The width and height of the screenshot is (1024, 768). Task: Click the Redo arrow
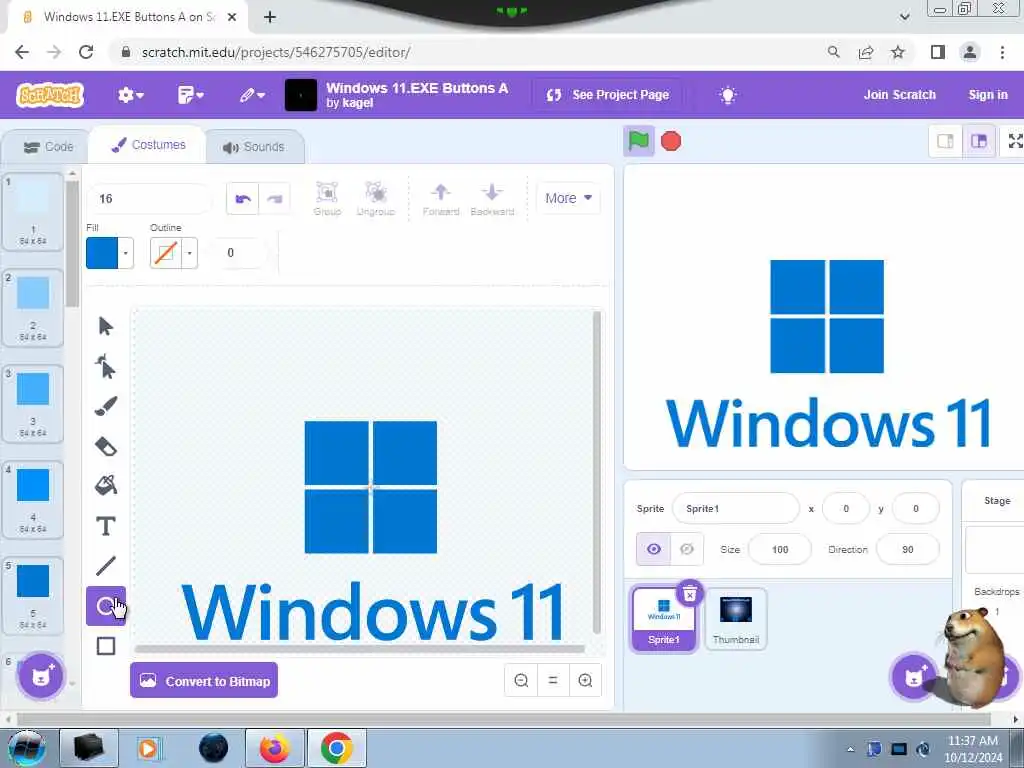tap(274, 199)
